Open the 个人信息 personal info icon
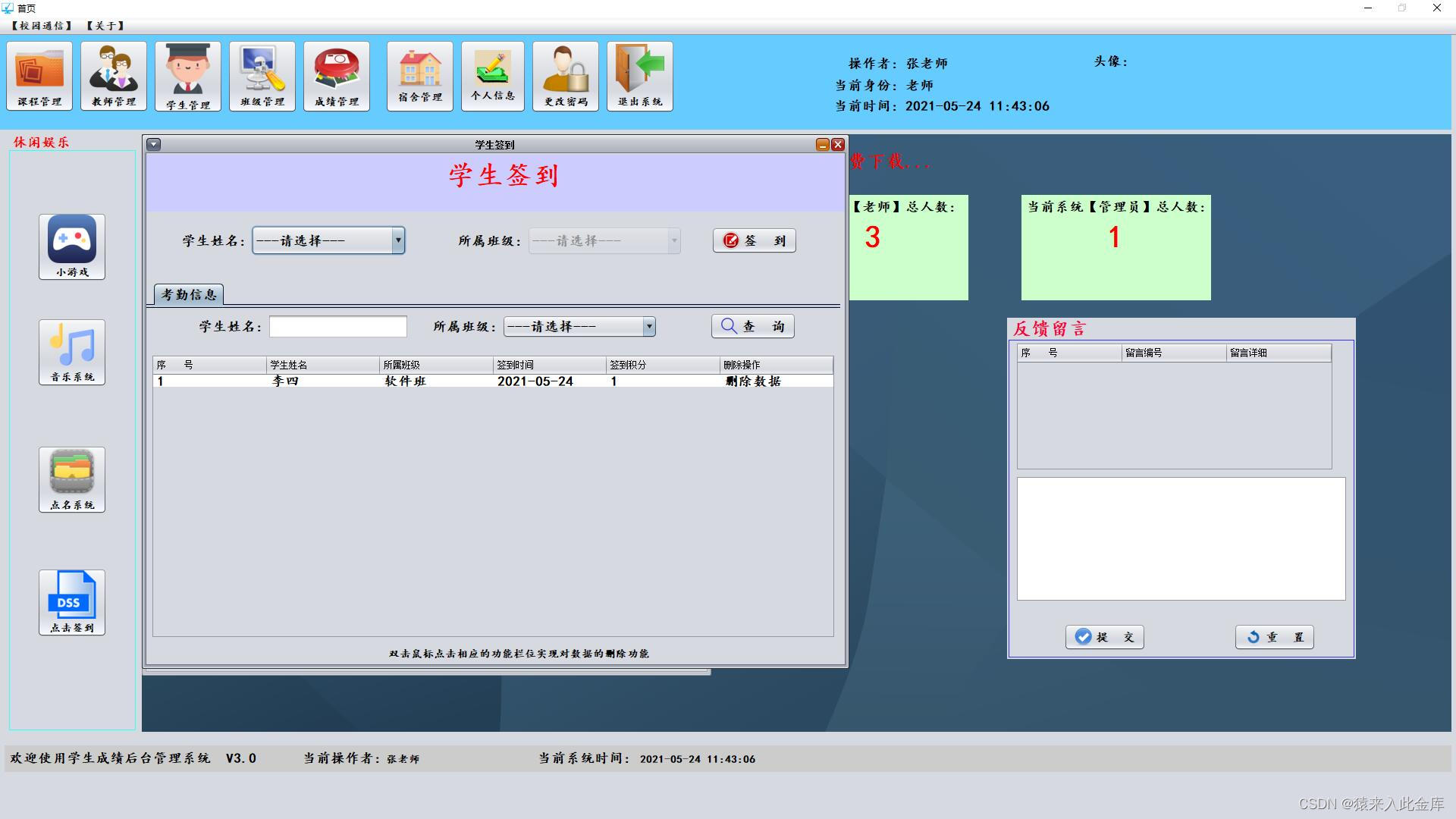The image size is (1456, 819). [493, 76]
